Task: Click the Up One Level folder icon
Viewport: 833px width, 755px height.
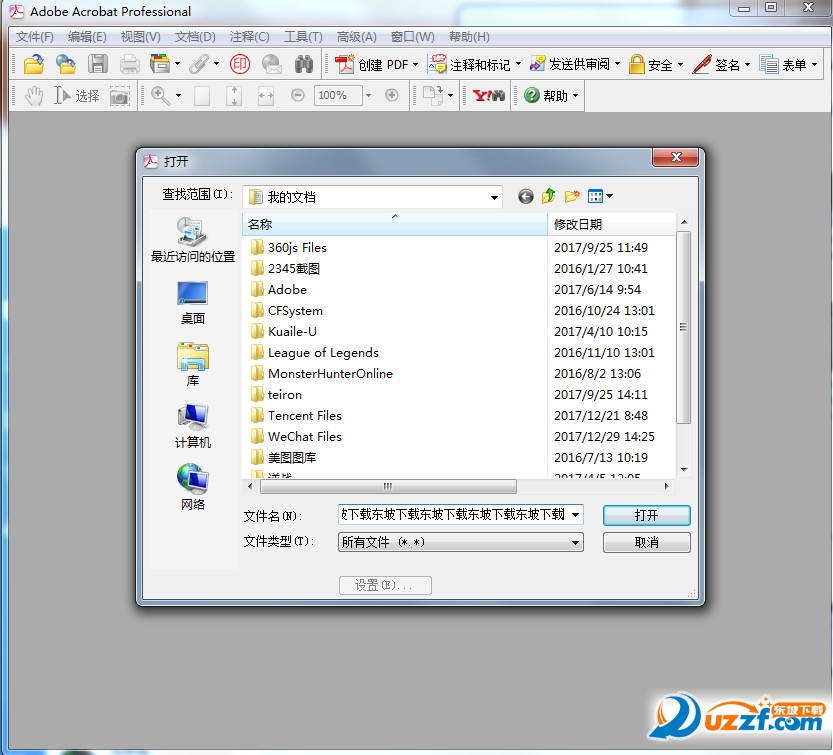Action: tap(549, 196)
